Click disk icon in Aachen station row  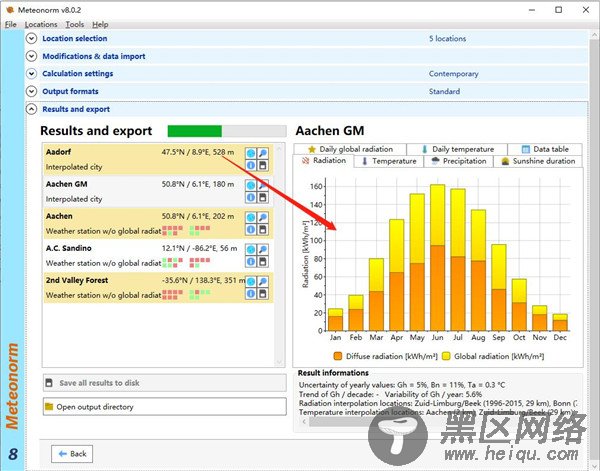262,230
